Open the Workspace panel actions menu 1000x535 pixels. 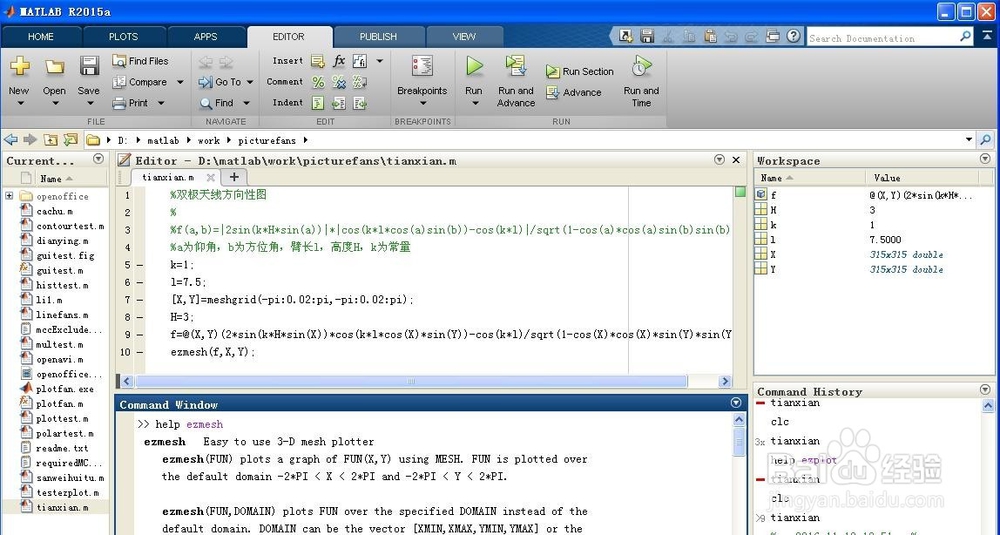(x=985, y=159)
